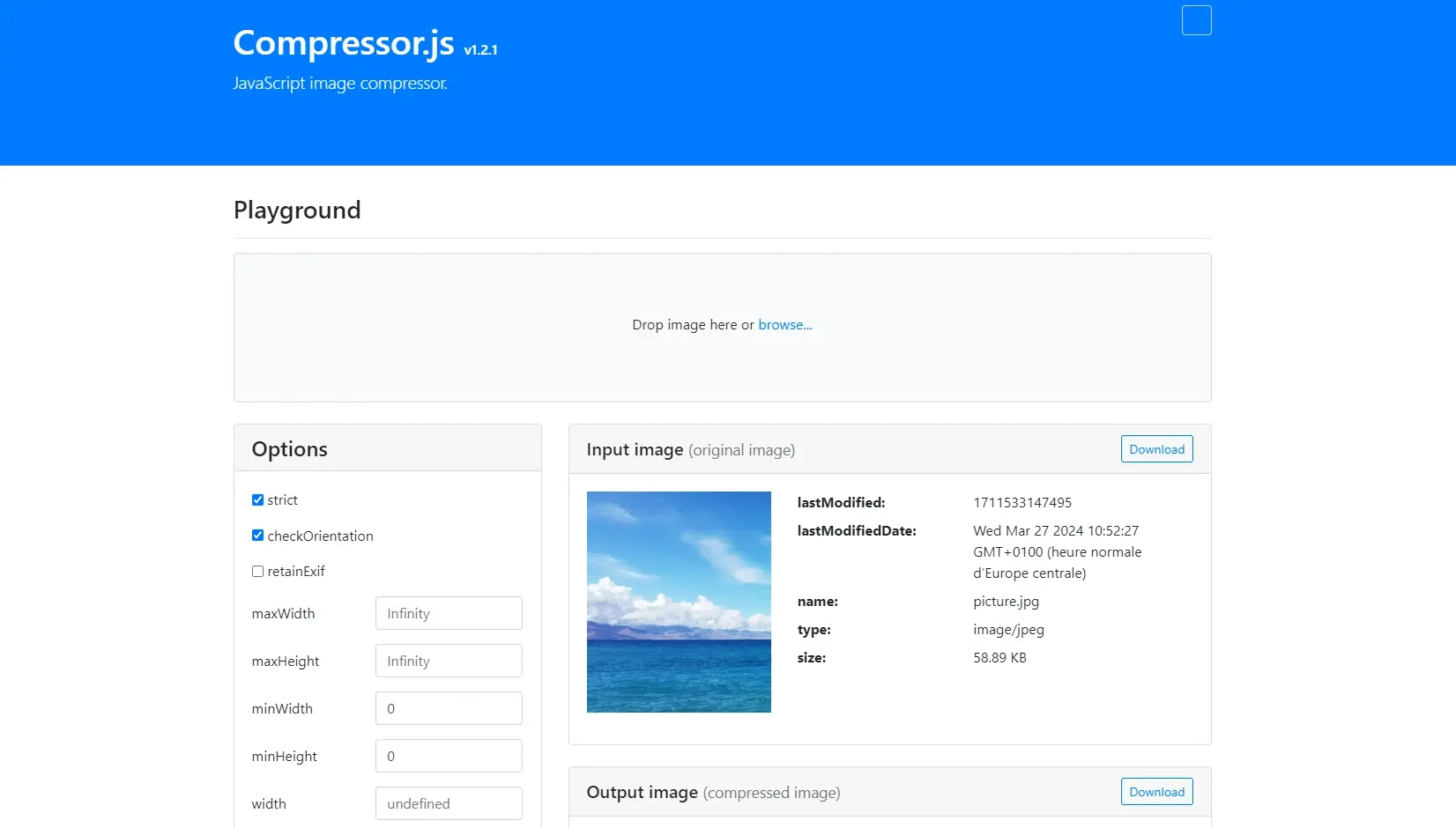Open the navbar toggler button in header

(1196, 20)
